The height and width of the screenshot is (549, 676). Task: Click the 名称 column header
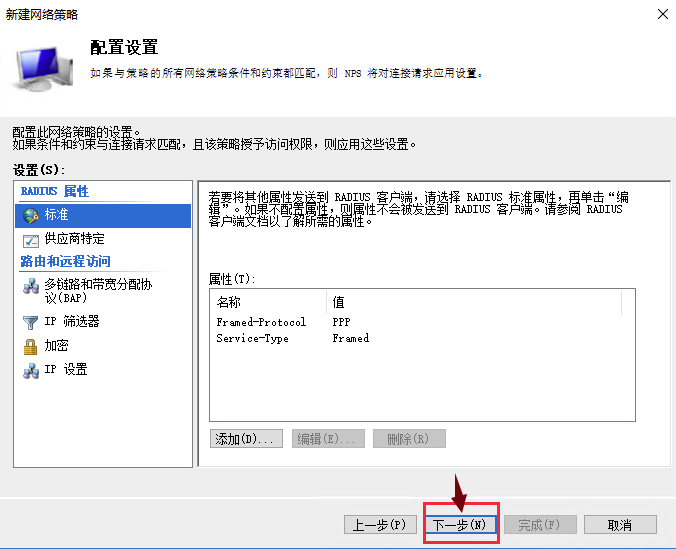[x=229, y=302]
